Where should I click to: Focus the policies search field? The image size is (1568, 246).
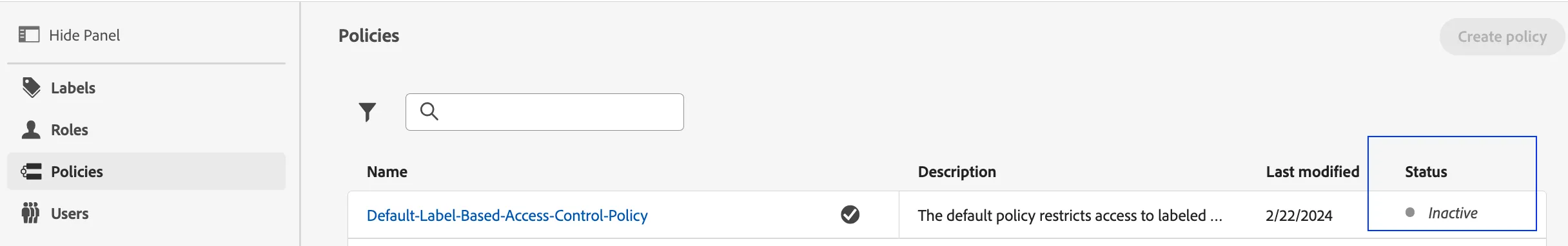click(x=545, y=112)
